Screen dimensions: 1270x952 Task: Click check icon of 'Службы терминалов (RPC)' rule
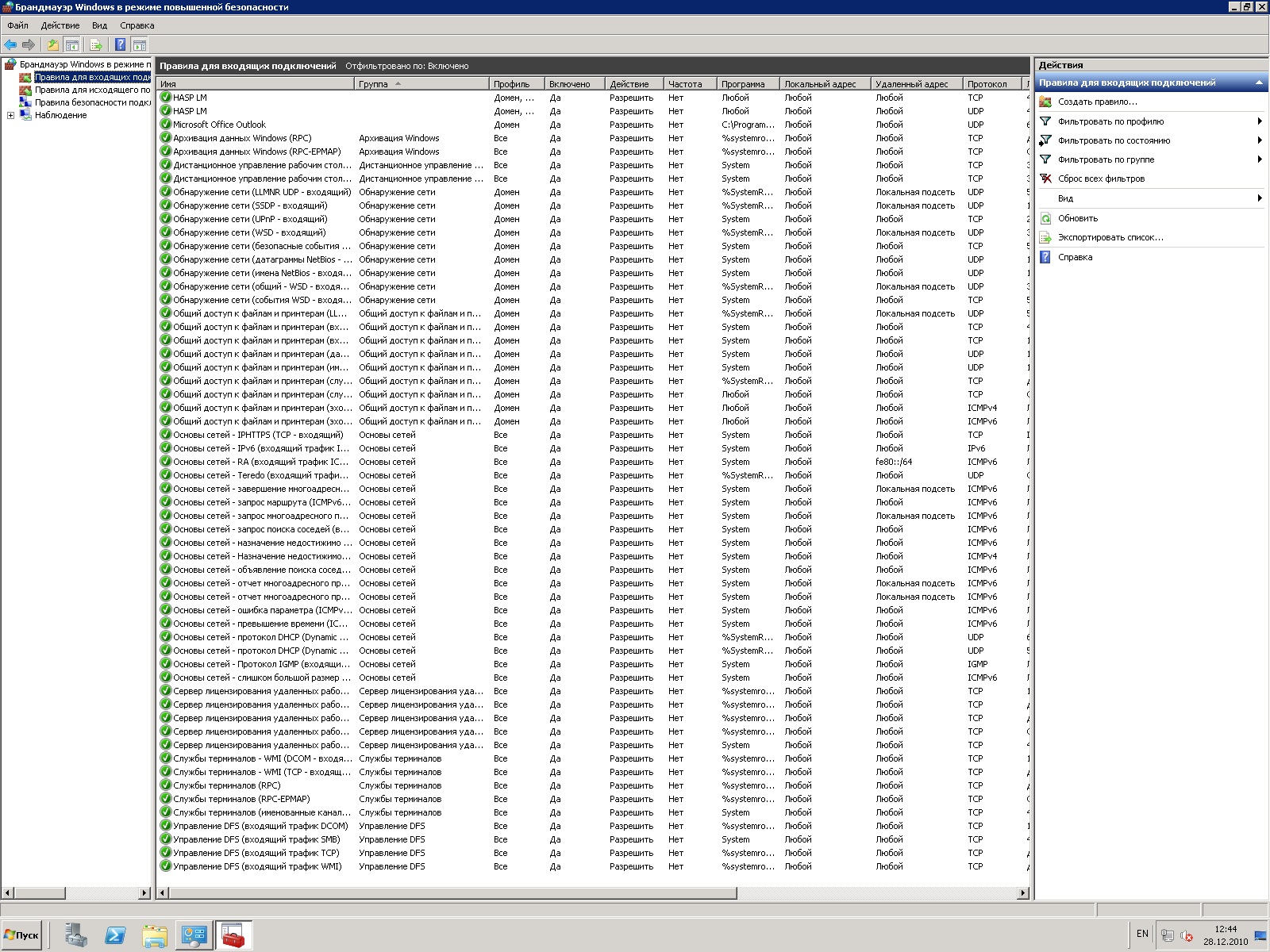tap(166, 785)
